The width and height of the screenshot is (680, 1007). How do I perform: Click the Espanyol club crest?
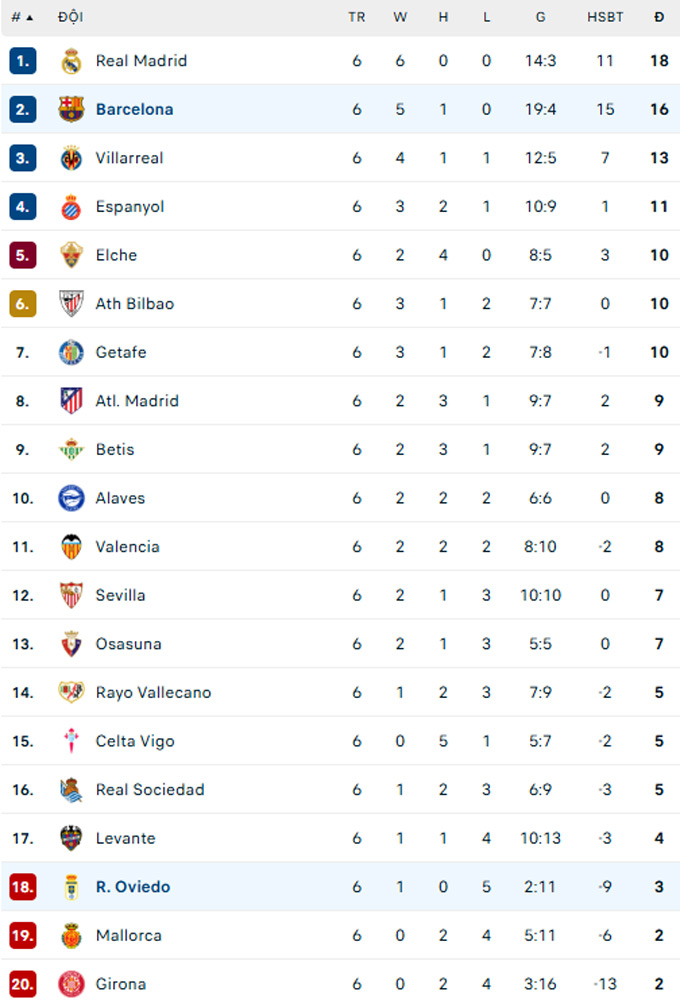[x=71, y=207]
